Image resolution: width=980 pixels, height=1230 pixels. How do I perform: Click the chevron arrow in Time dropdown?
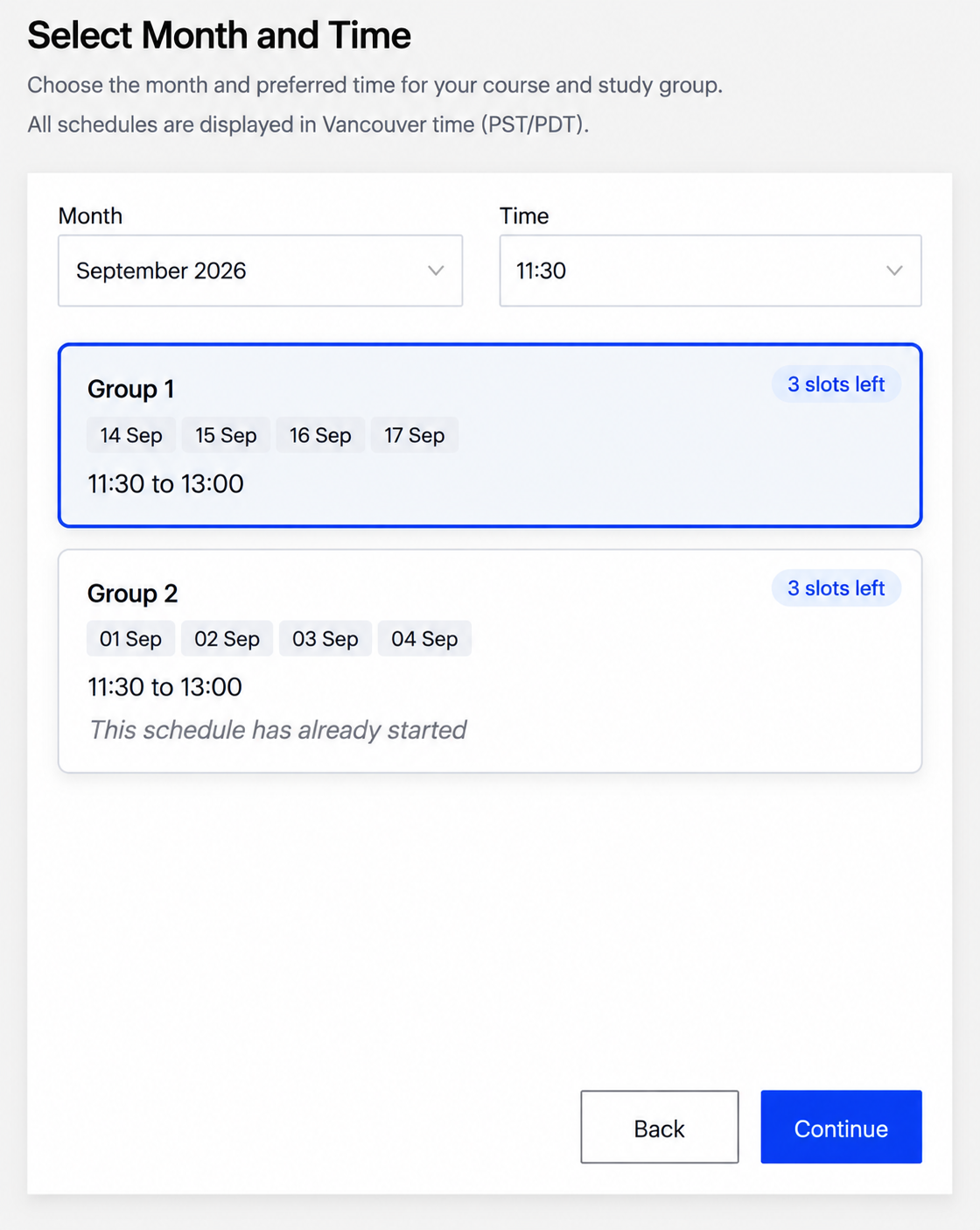(x=894, y=271)
